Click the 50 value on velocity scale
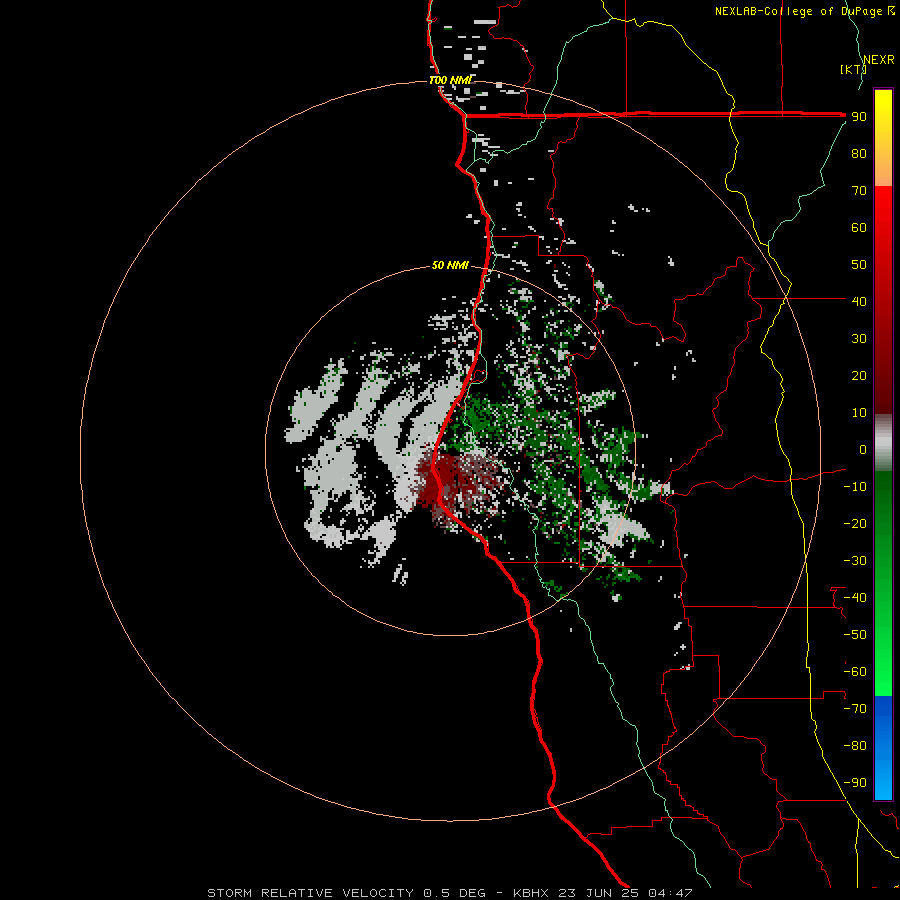The width and height of the screenshot is (900, 900). (859, 265)
